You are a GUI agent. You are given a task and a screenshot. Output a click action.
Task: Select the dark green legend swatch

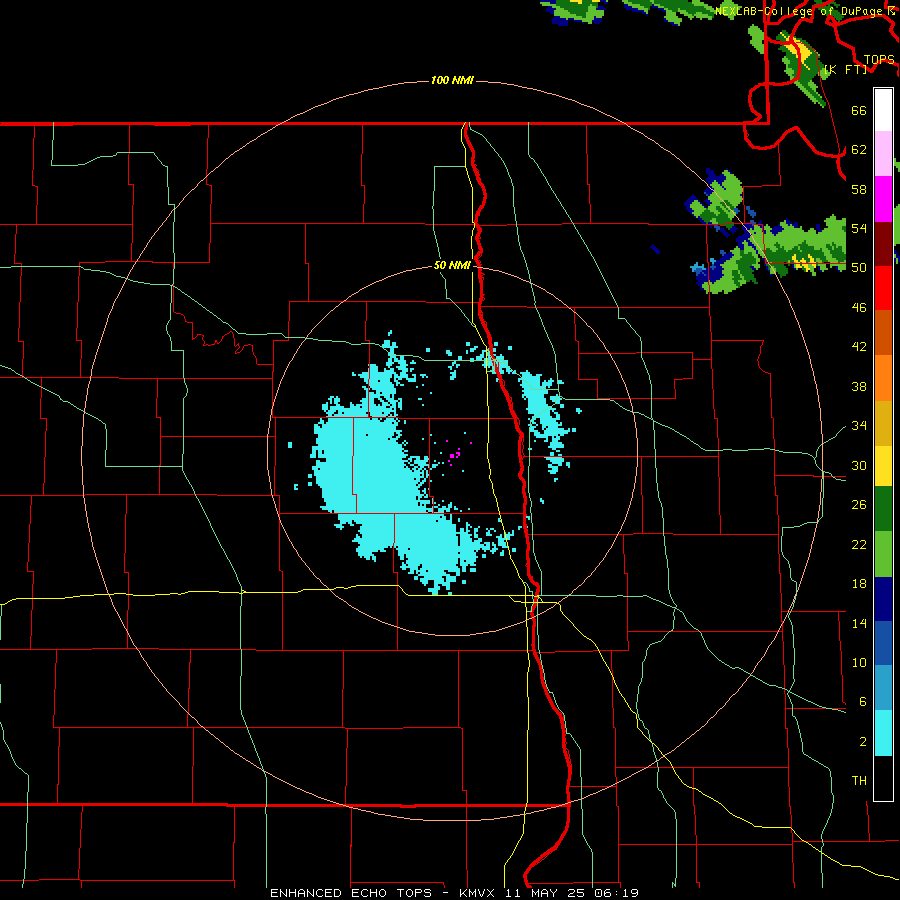[883, 509]
